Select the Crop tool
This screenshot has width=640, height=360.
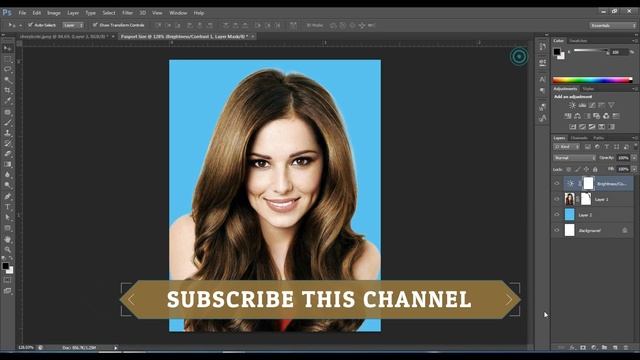click(7, 91)
